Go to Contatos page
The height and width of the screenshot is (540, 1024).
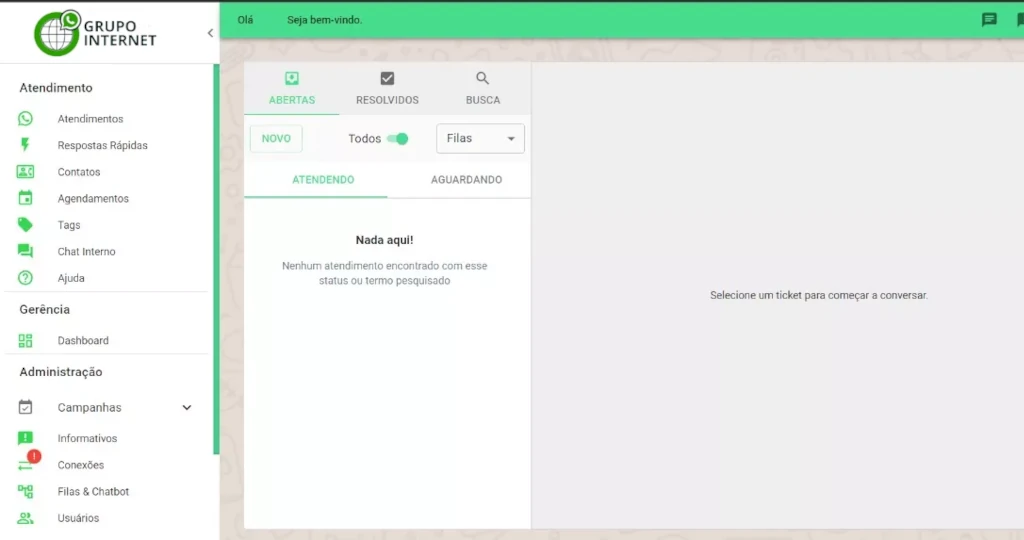click(x=78, y=172)
